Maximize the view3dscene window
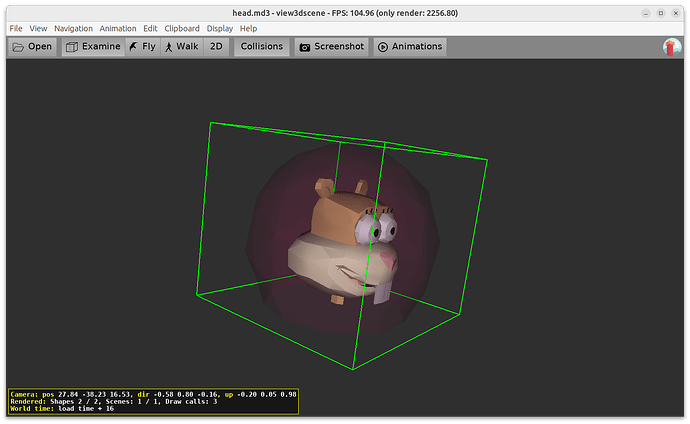690x424 pixels. tap(661, 13)
